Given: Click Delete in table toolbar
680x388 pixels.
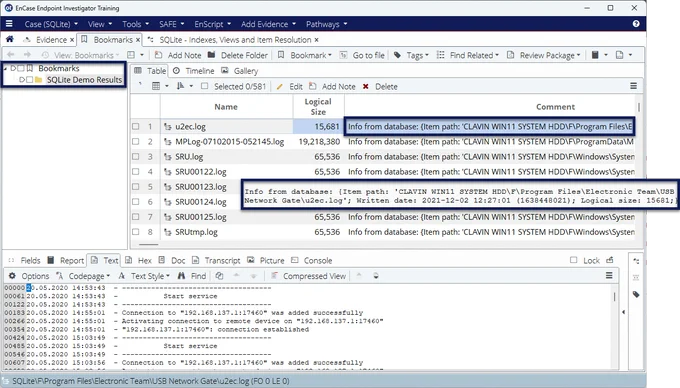Looking at the screenshot, I should pyautogui.click(x=380, y=86).
